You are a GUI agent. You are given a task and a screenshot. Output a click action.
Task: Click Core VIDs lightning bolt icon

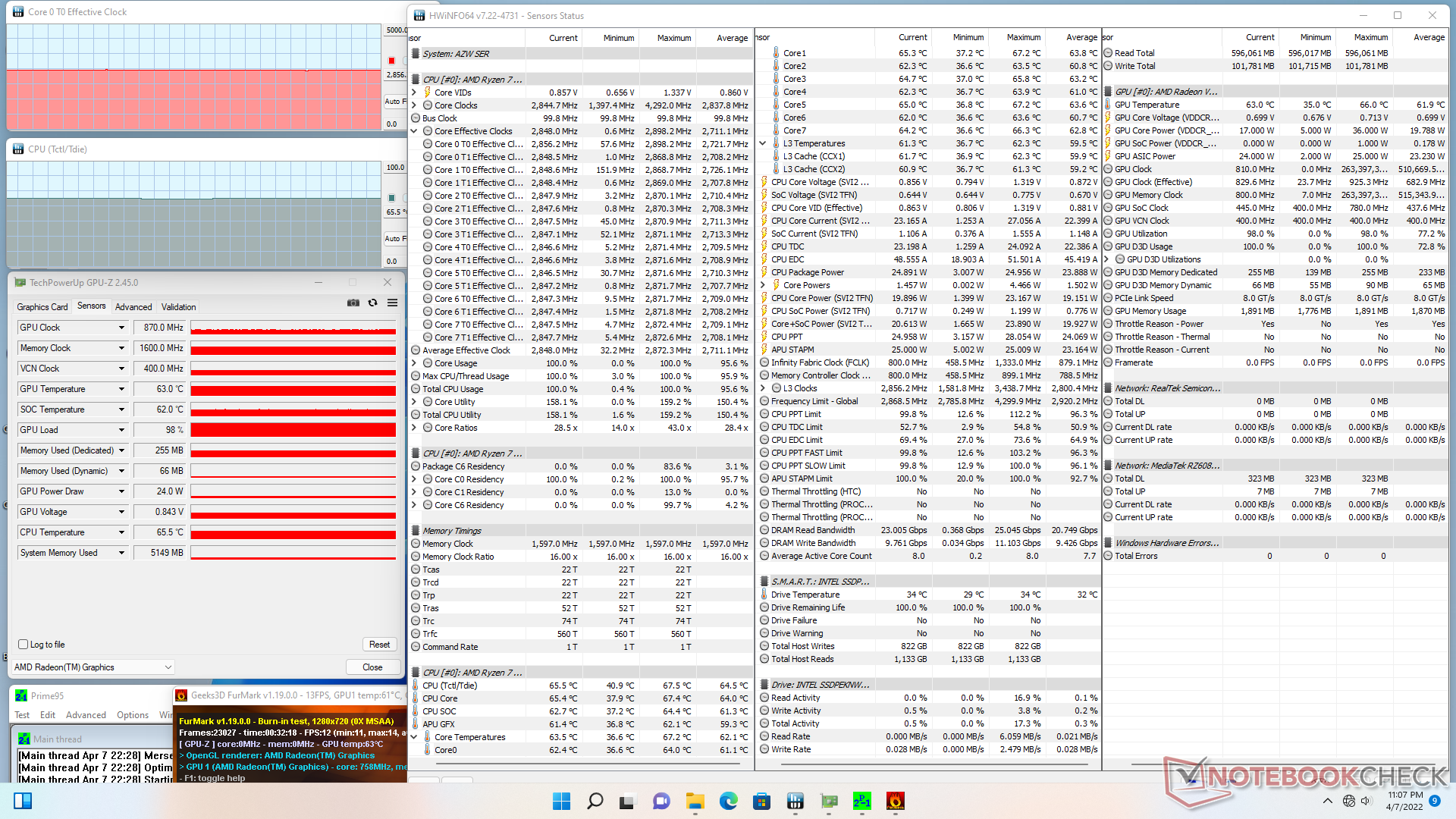coord(428,93)
